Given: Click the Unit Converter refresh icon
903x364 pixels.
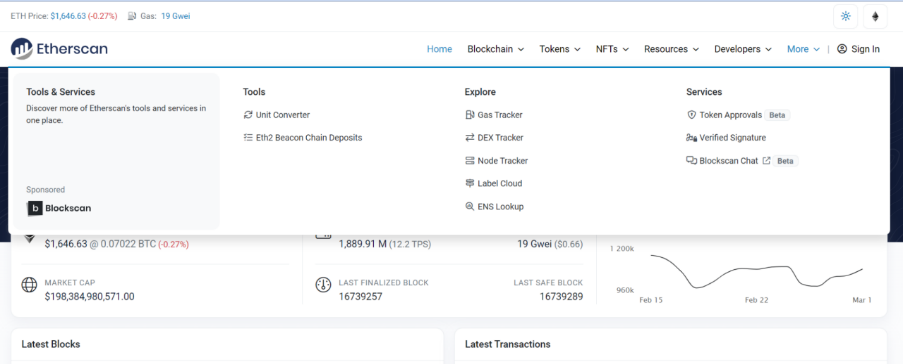Looking at the screenshot, I should tap(248, 115).
